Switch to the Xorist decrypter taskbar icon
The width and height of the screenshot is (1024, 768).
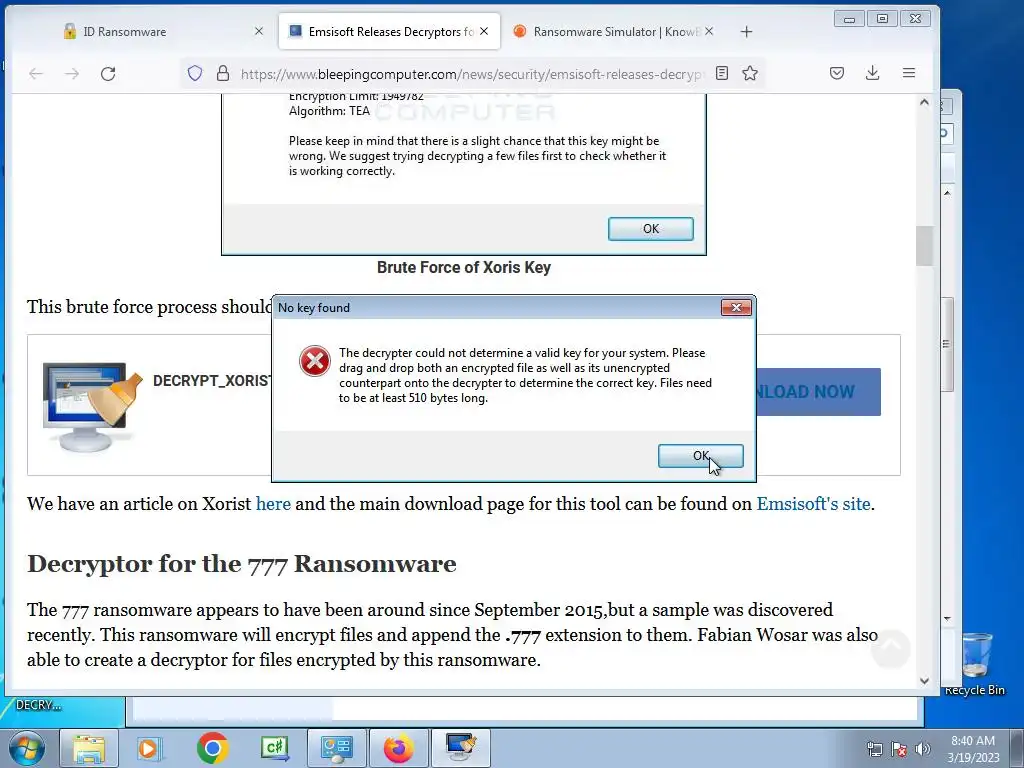click(461, 748)
